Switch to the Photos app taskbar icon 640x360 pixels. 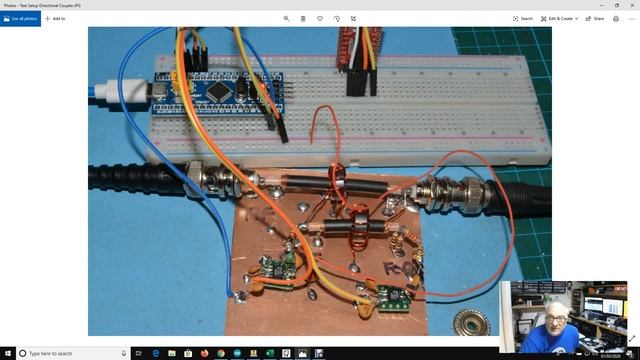[302, 353]
